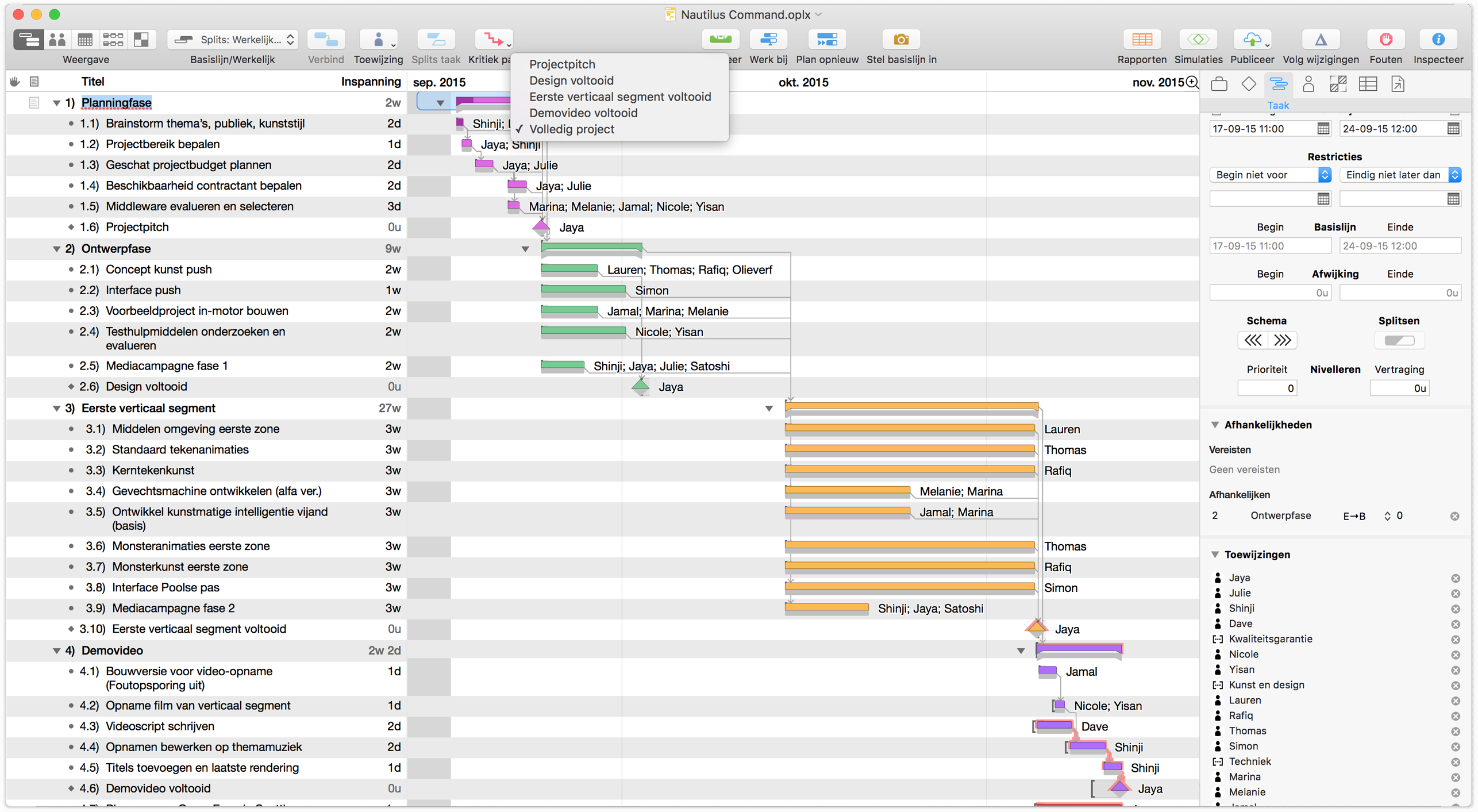Select the Simulaties toolbar icon
The image size is (1478, 812).
tap(1199, 39)
